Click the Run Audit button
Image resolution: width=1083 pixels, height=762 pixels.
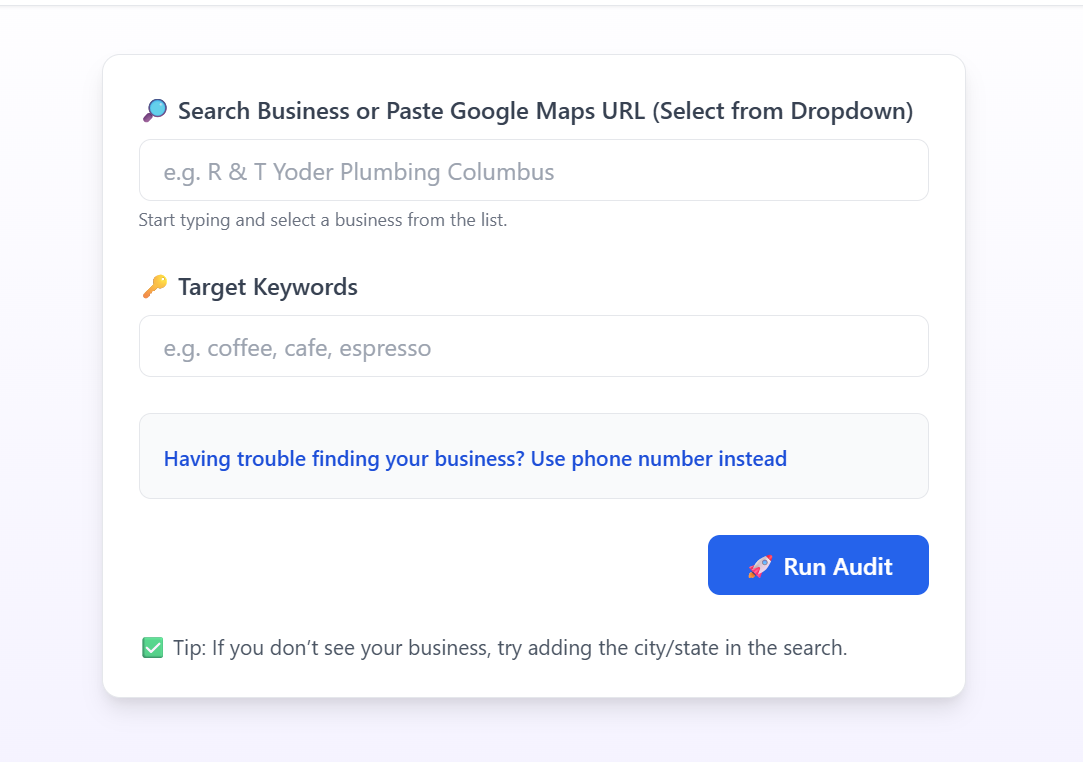[818, 565]
